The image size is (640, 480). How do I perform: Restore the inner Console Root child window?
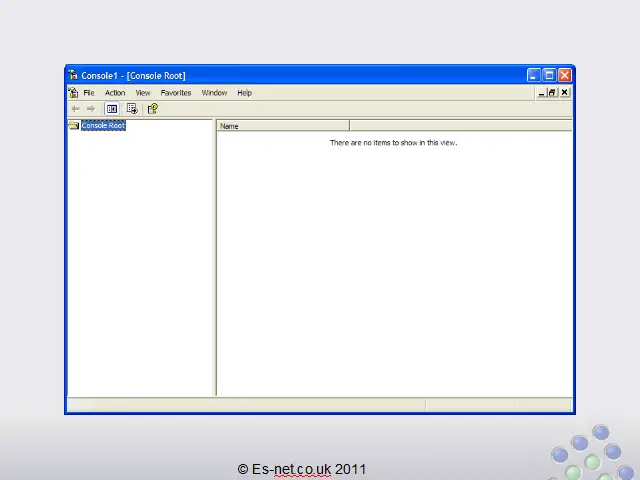coord(552,93)
